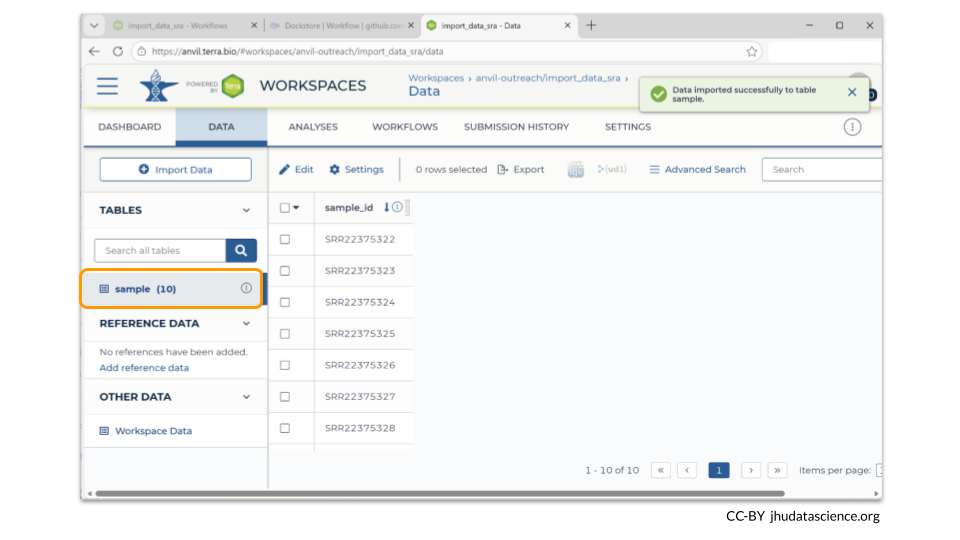
Task: Click the 0 rows selected label
Action: [451, 170]
